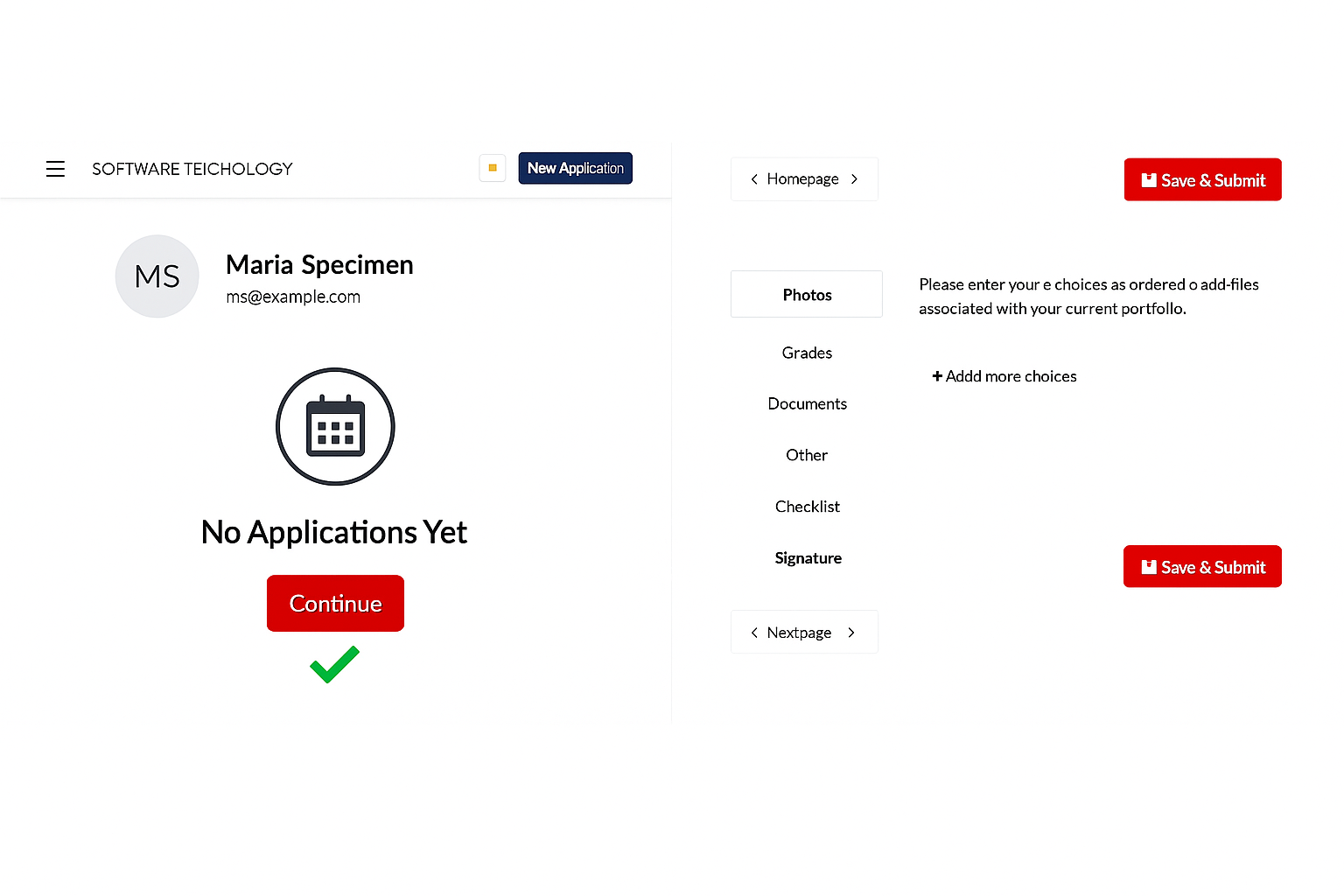Switch to the Grades tab
This screenshot has height=896, width=1344.
click(x=807, y=353)
